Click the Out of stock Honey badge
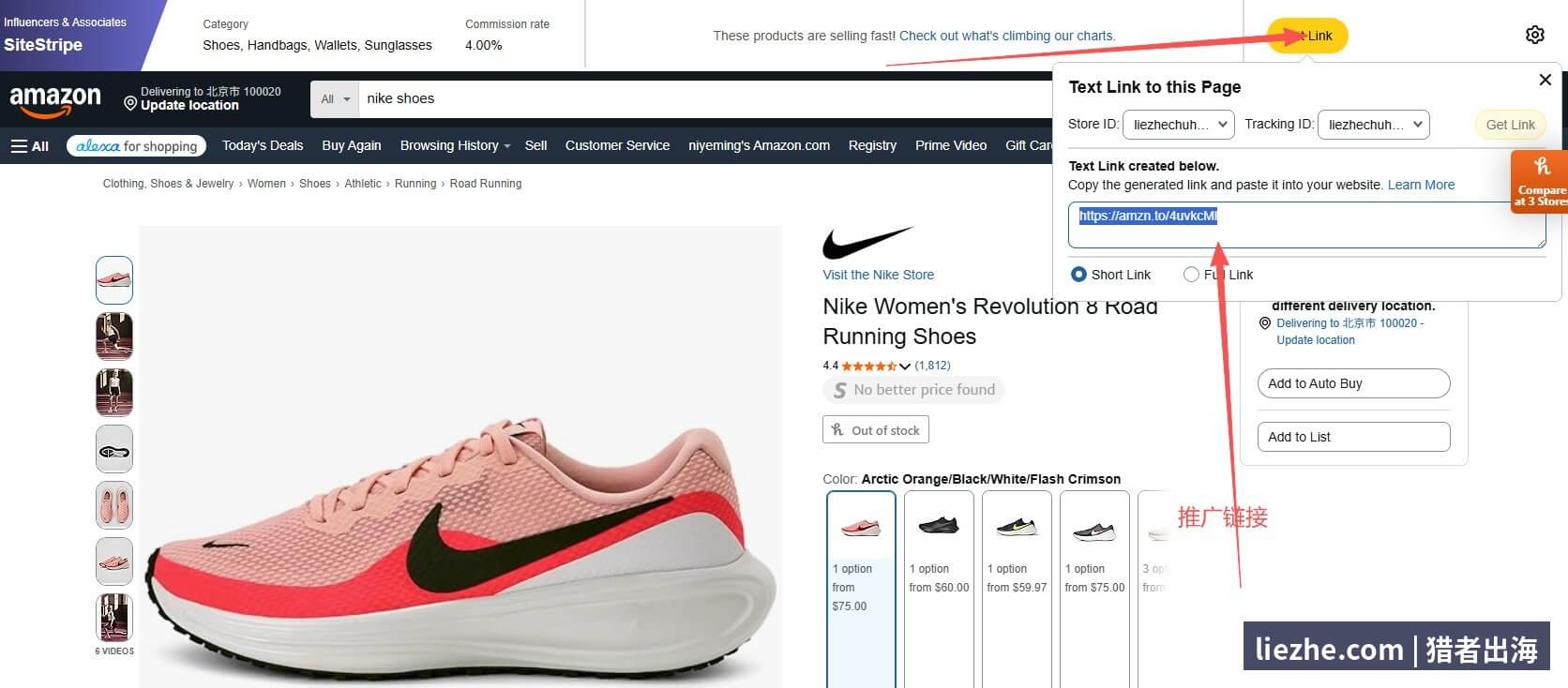The width and height of the screenshot is (1568, 688). point(876,430)
